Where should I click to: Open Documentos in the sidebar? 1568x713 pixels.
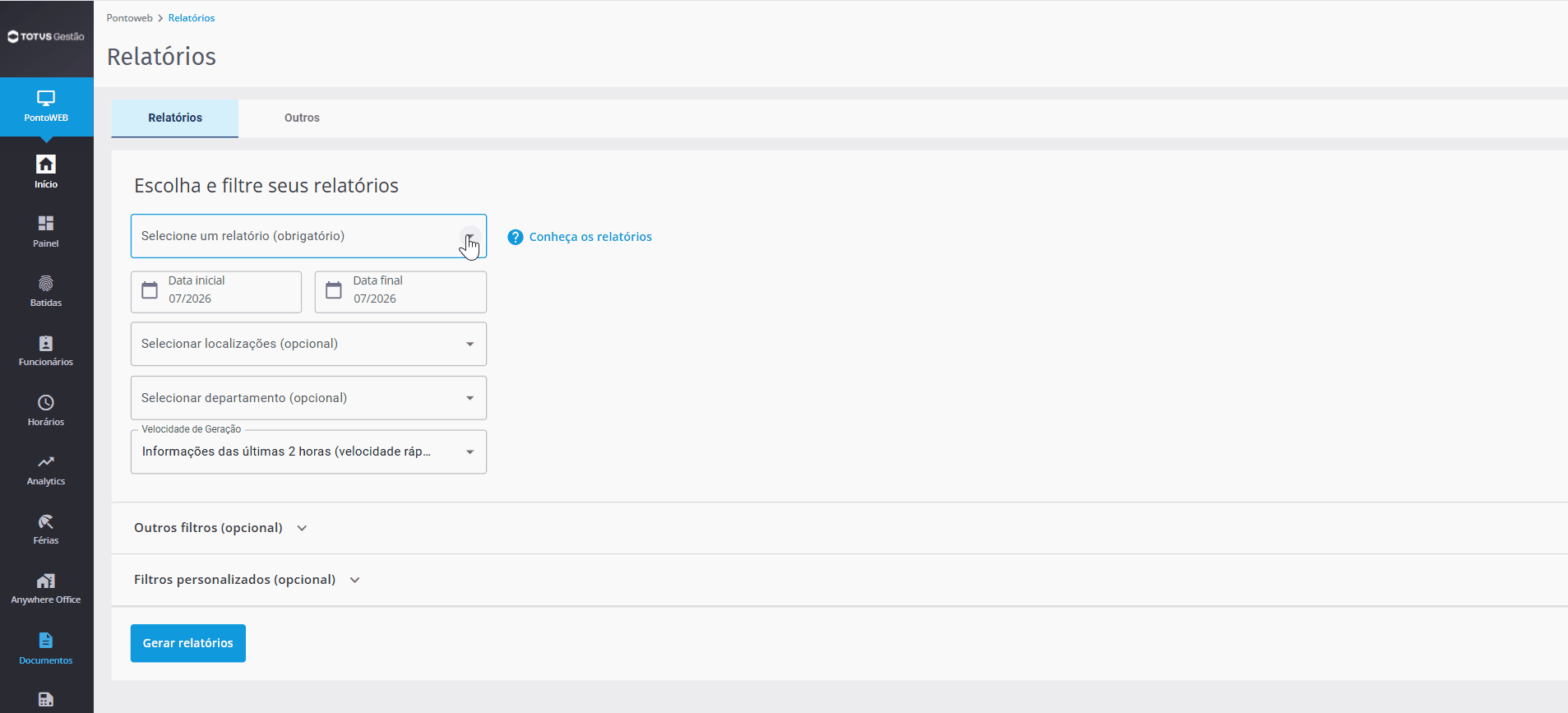coord(46,648)
